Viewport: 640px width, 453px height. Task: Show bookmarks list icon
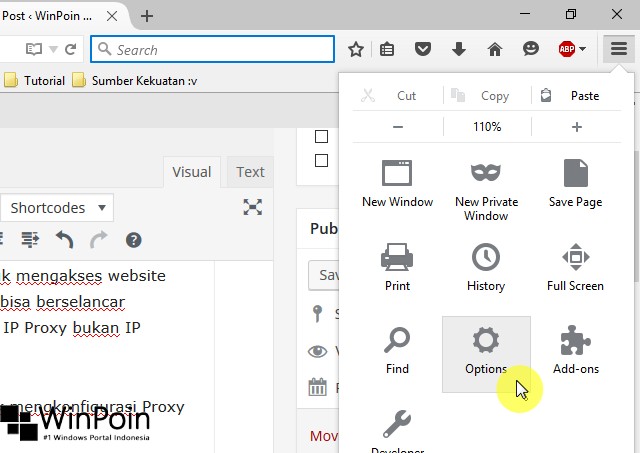[x=387, y=49]
